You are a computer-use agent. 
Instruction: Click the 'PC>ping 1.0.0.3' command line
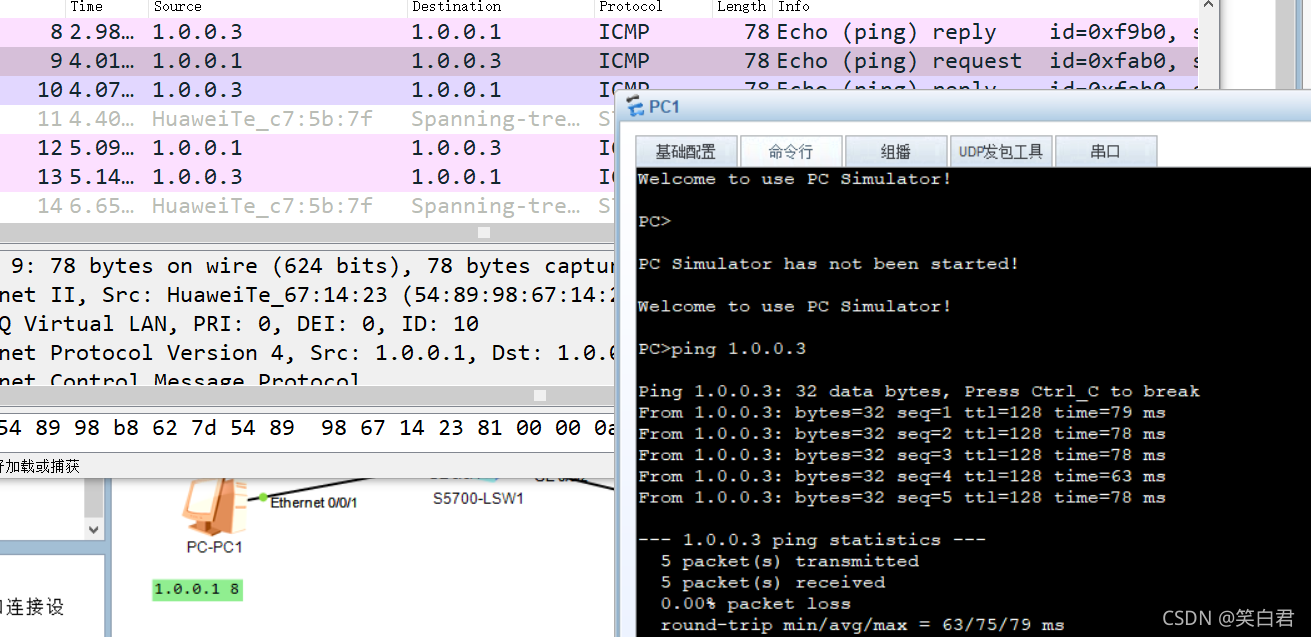coord(721,349)
